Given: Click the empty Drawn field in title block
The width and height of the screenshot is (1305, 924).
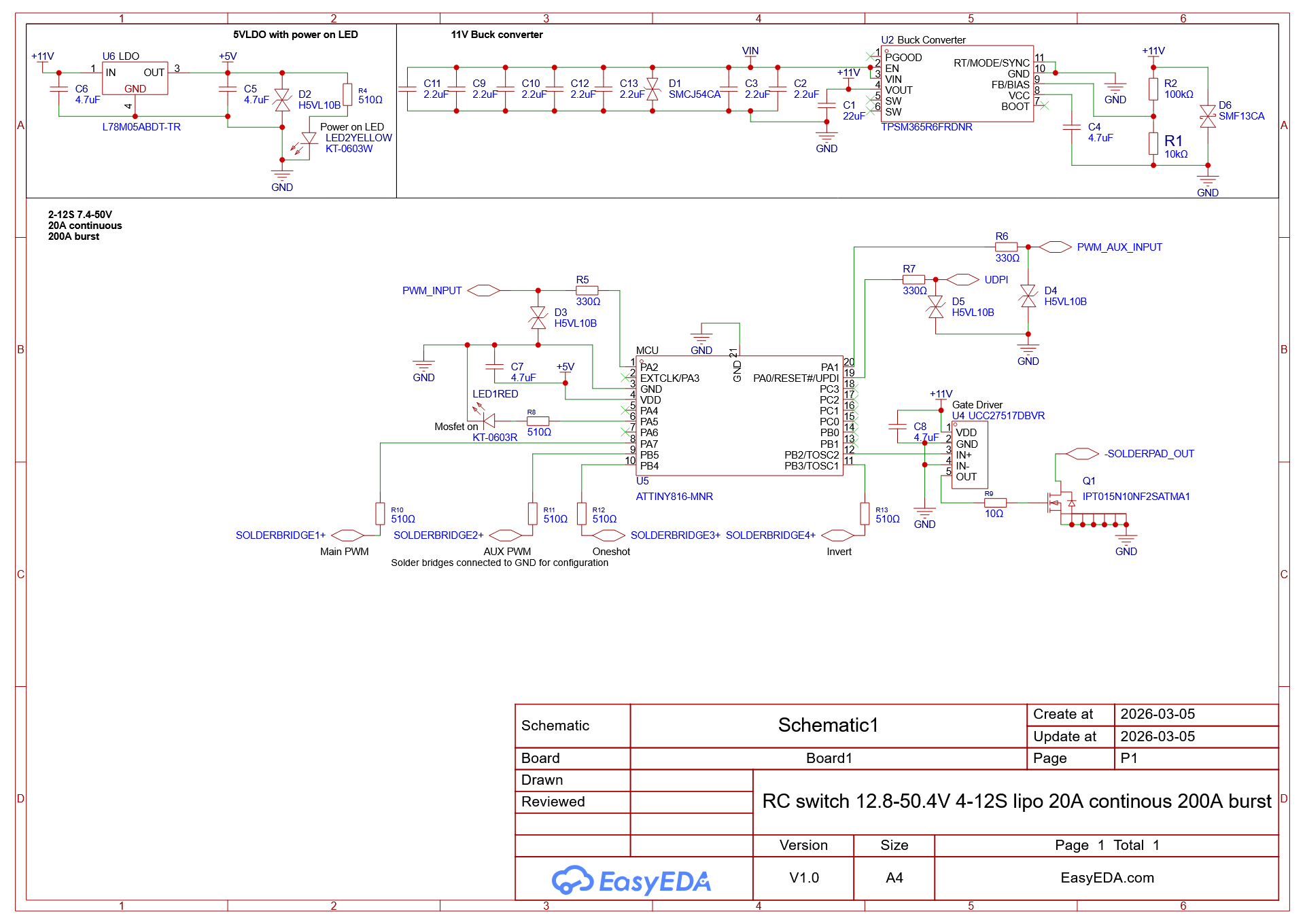Looking at the screenshot, I should click(x=691, y=780).
